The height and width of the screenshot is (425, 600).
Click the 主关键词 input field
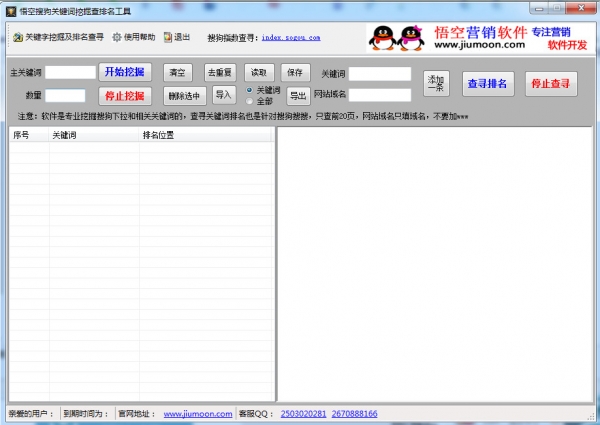70,72
